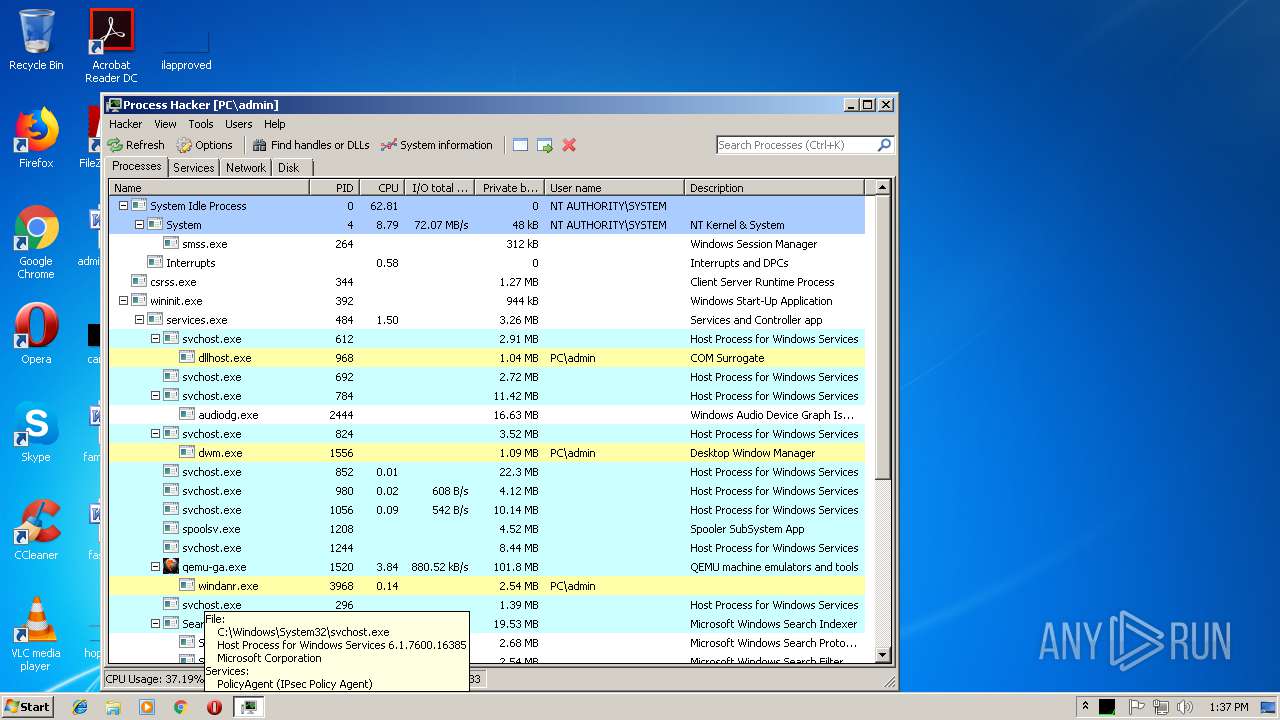Screen dimensions: 1280x720
Task: Sort by Private bytes column header
Action: 509,188
